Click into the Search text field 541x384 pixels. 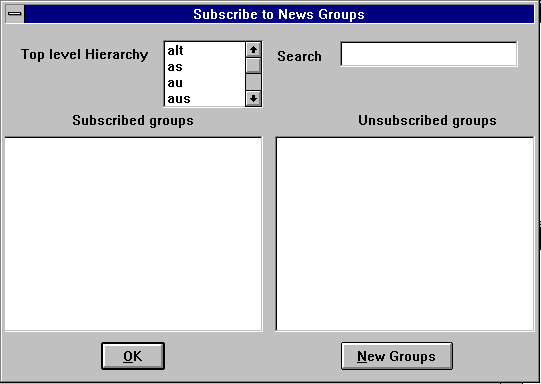click(429, 54)
